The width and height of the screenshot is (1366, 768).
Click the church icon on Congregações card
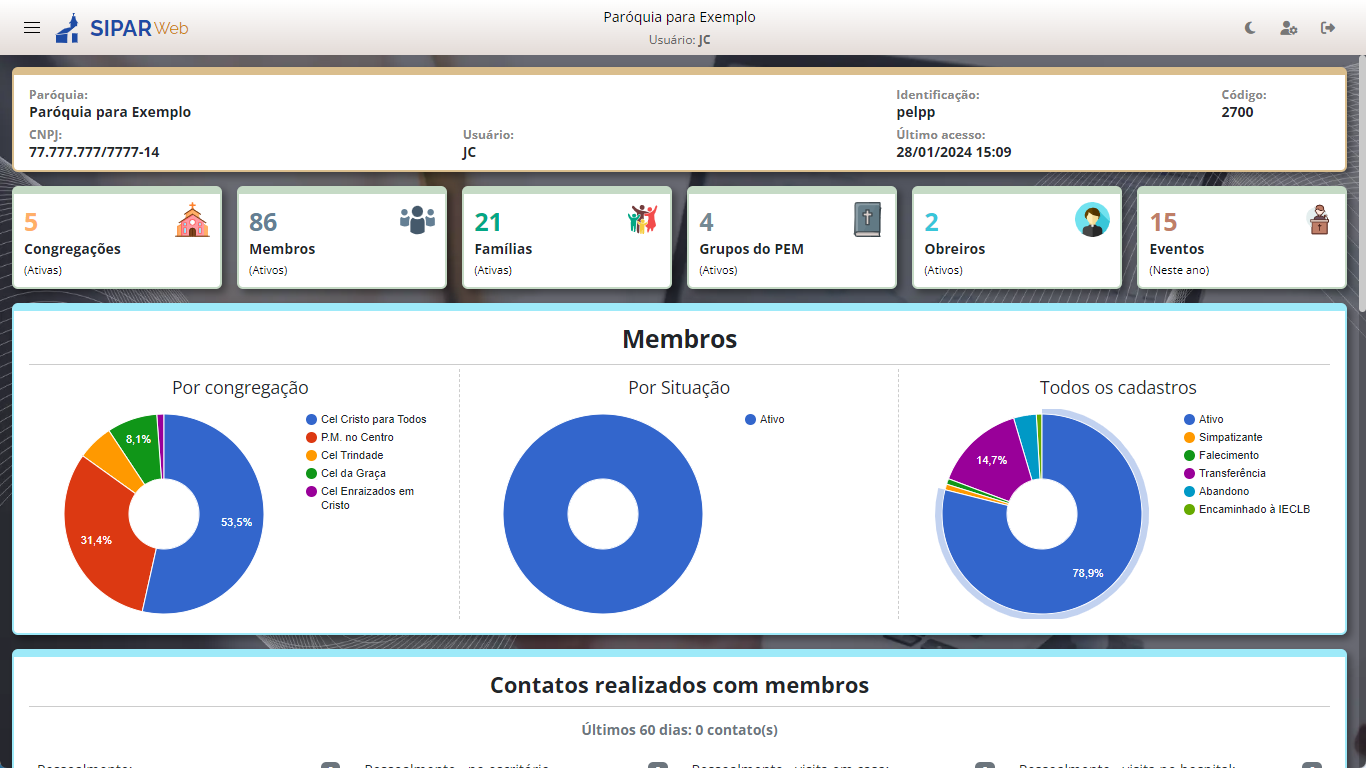pyautogui.click(x=193, y=220)
